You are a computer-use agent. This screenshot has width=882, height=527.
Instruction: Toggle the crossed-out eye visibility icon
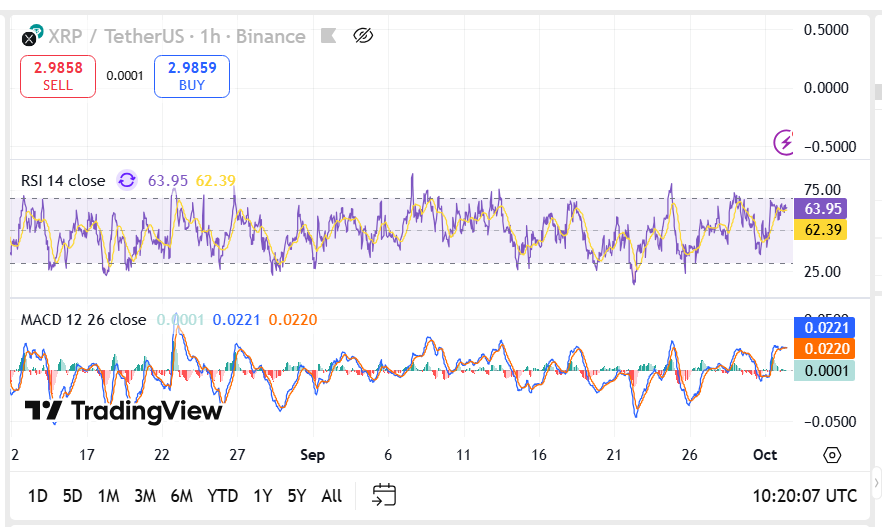363,37
